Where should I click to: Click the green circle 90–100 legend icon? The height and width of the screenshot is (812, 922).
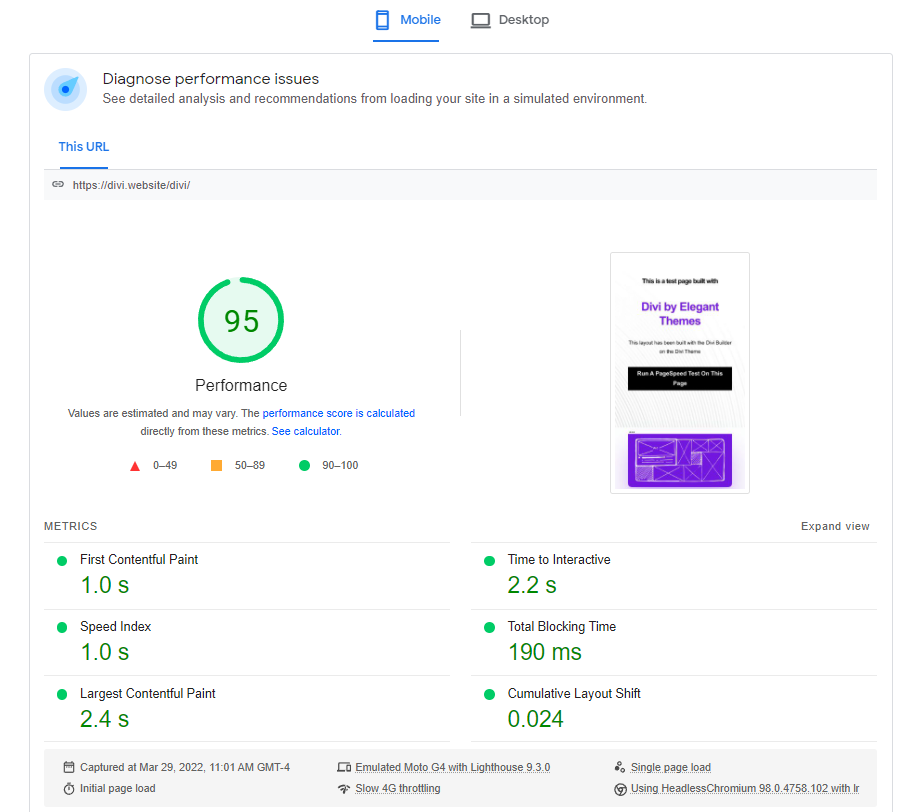304,466
